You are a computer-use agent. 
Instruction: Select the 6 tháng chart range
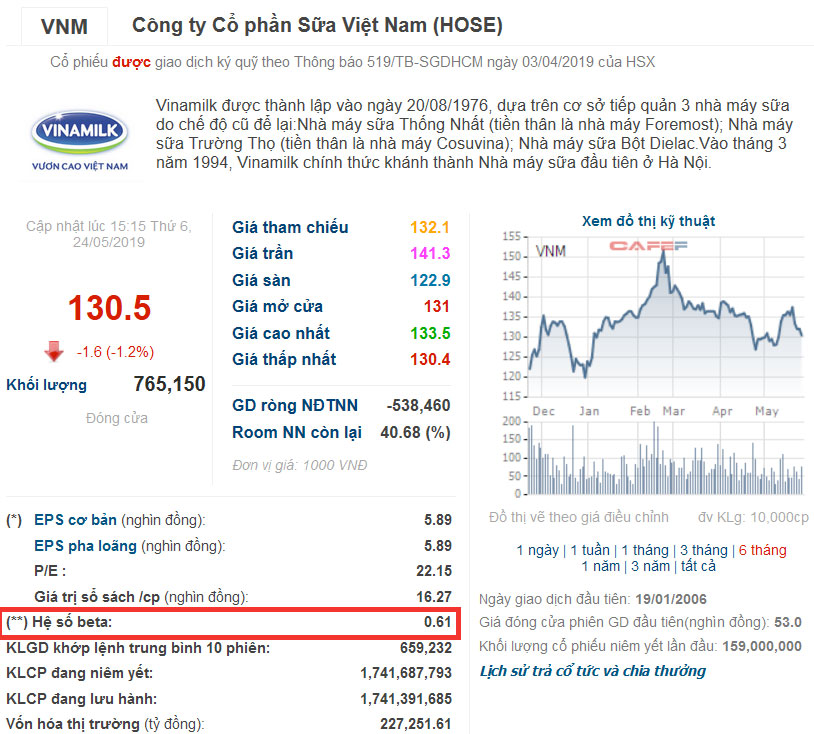pyautogui.click(x=762, y=550)
